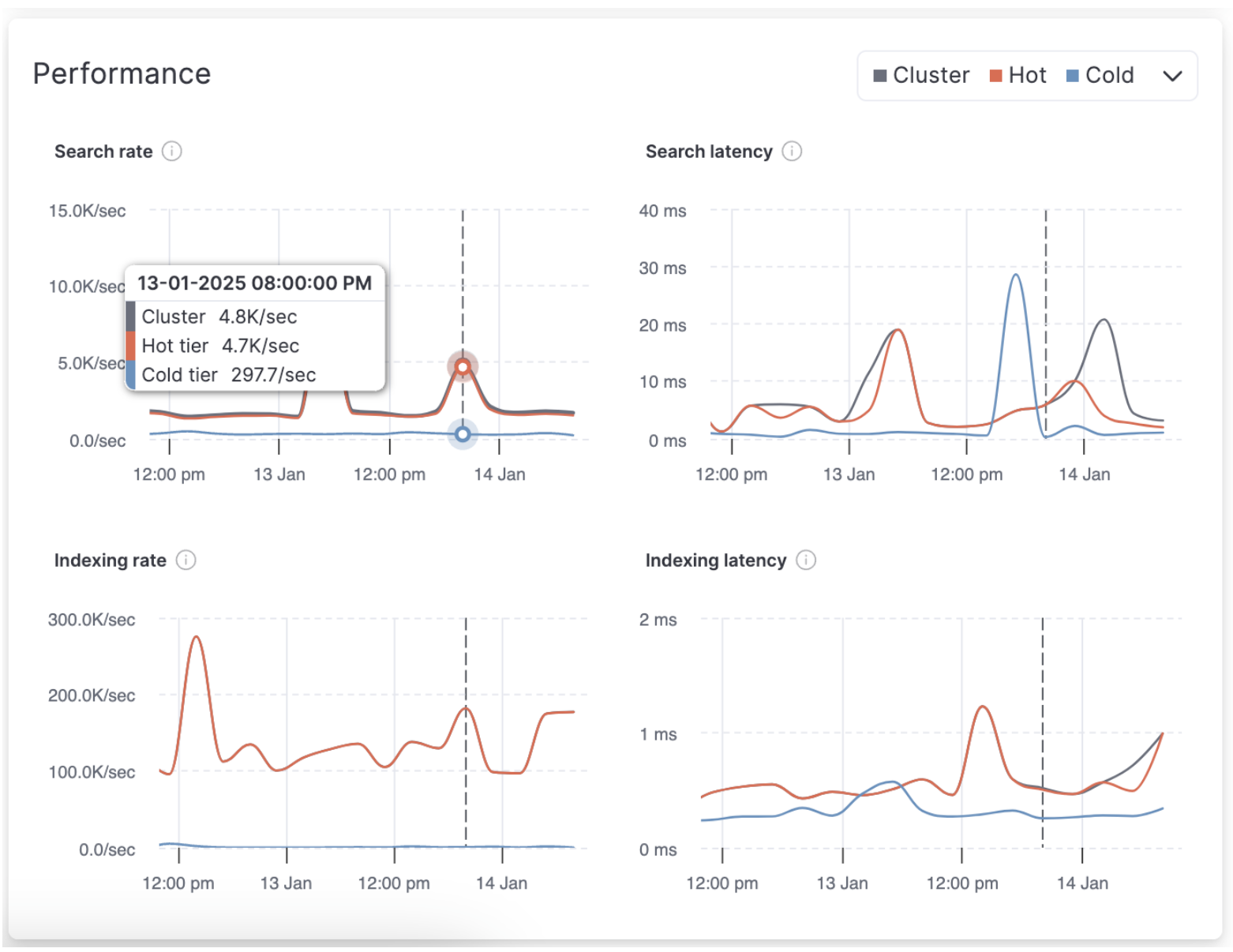The height and width of the screenshot is (952, 1233).
Task: Click the Cold tier color bar in the tooltip
Action: (131, 375)
